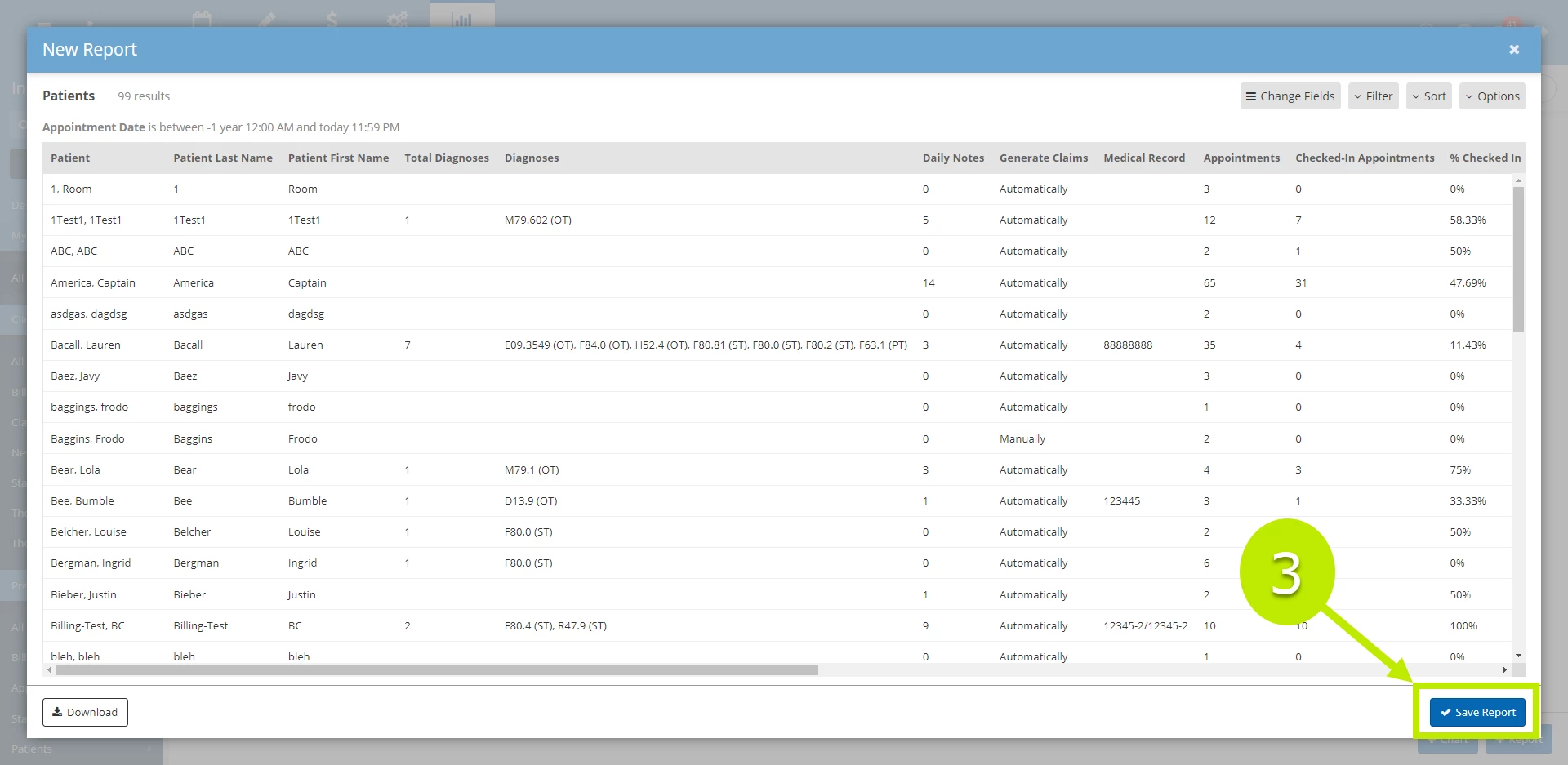This screenshot has height=765, width=1568.
Task: Click the Appointments column header
Action: [1241, 158]
